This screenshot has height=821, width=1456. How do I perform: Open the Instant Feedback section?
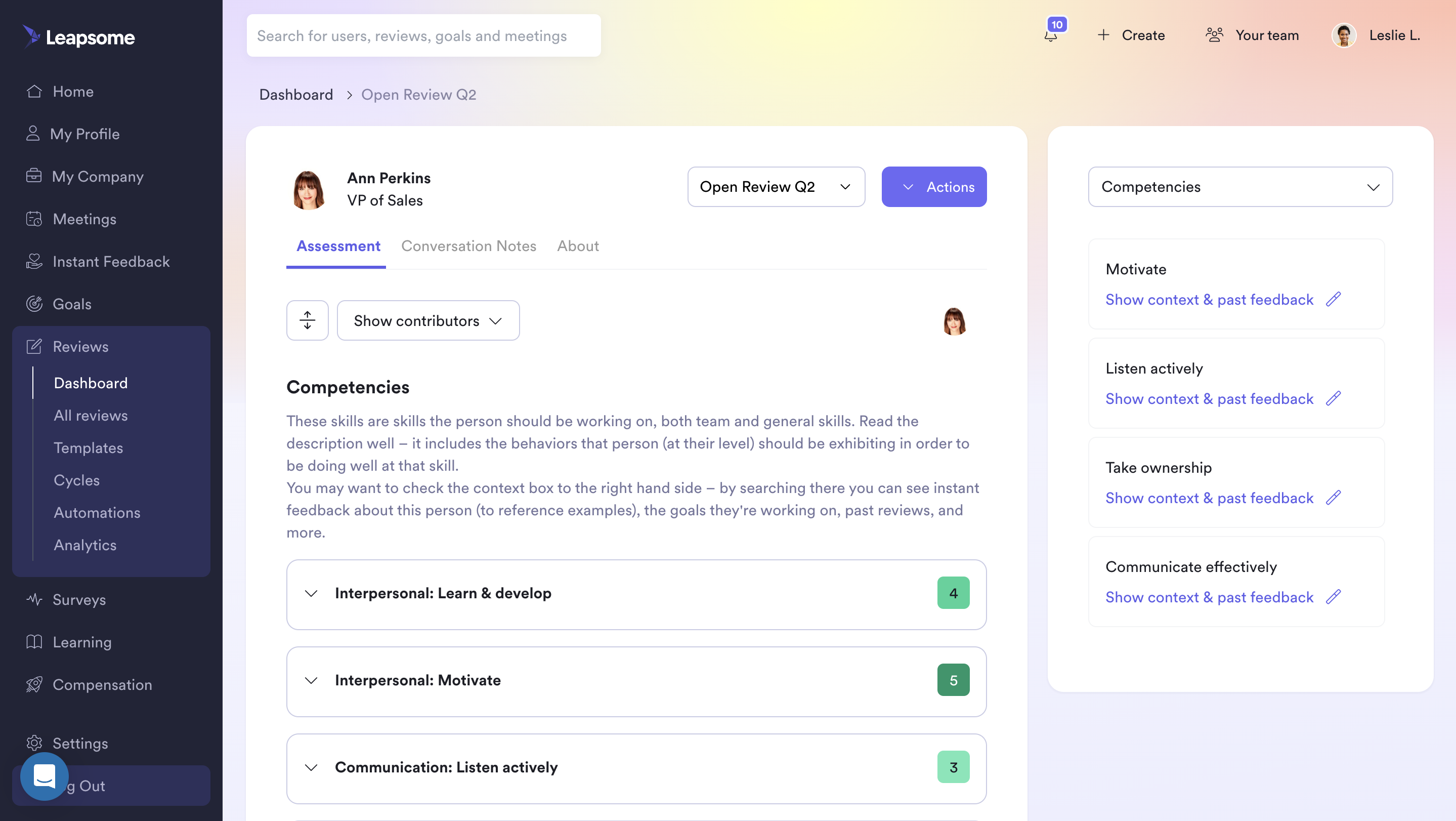tap(111, 261)
